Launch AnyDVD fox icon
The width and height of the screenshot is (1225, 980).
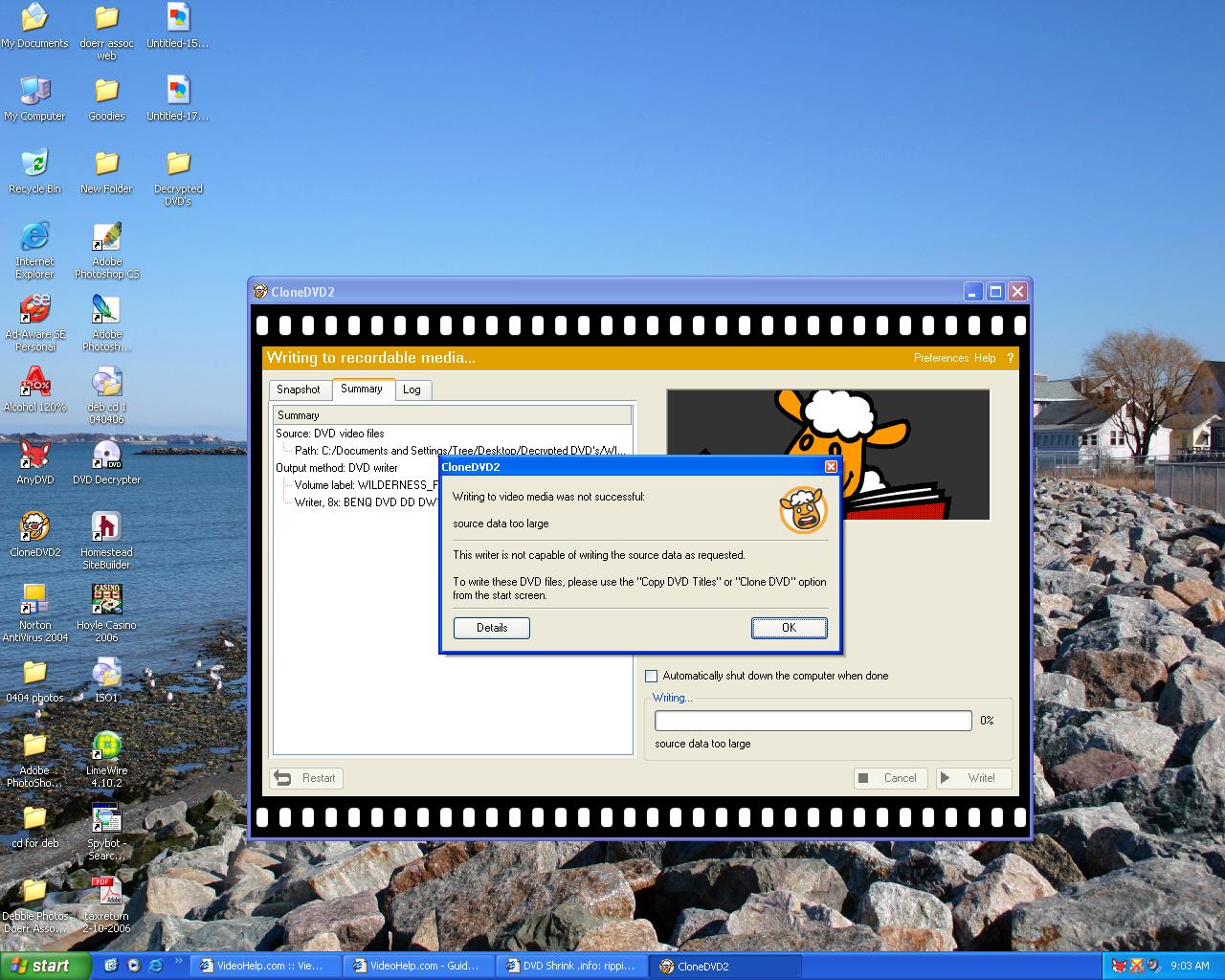pyautogui.click(x=34, y=462)
